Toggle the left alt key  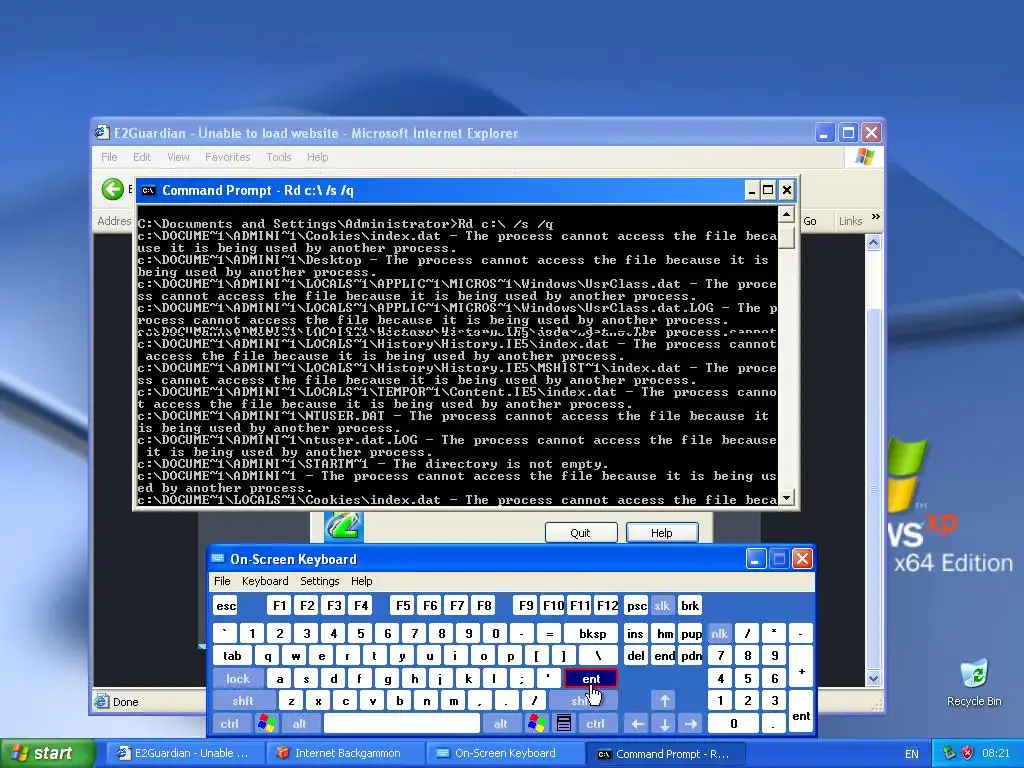[299, 724]
